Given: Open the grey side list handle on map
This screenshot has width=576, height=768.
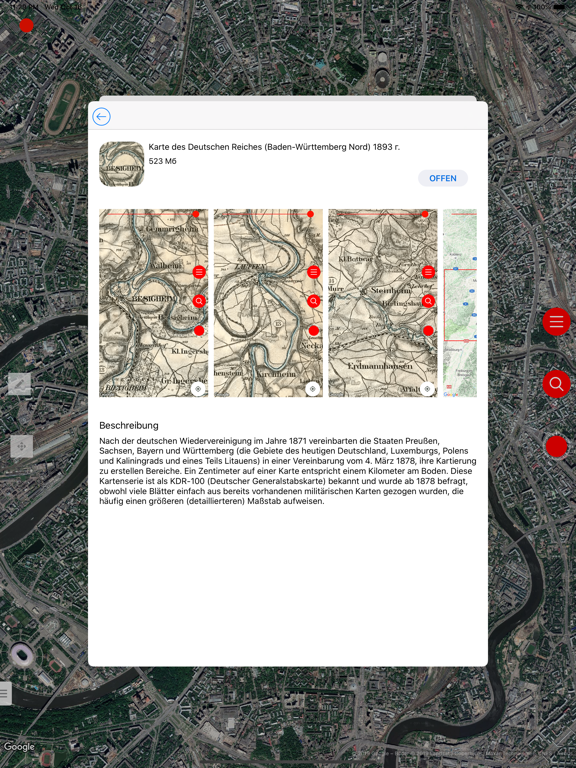Looking at the screenshot, I should 5,693.
